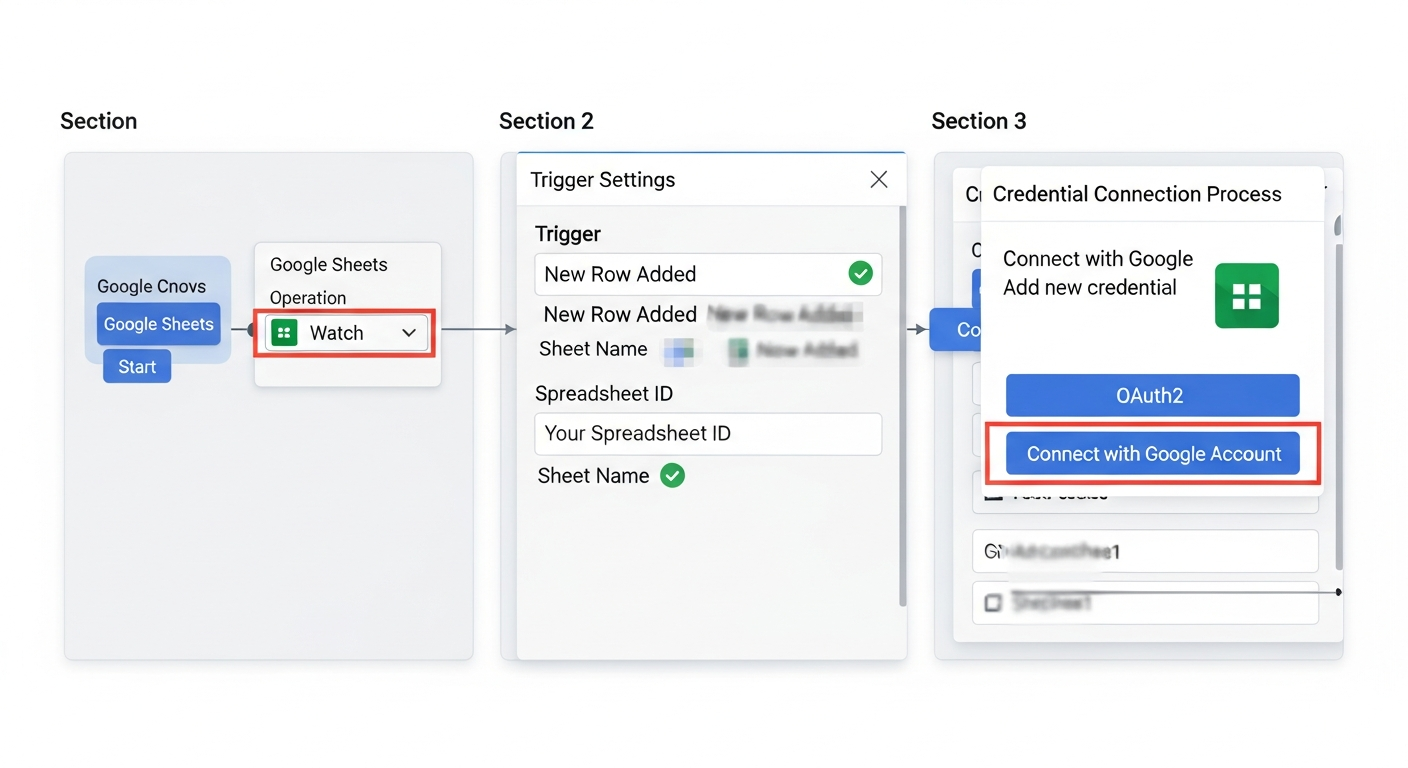Image resolution: width=1408 pixels, height=768 pixels.
Task: Expand the Watch operation dropdown chevron
Action: (409, 333)
